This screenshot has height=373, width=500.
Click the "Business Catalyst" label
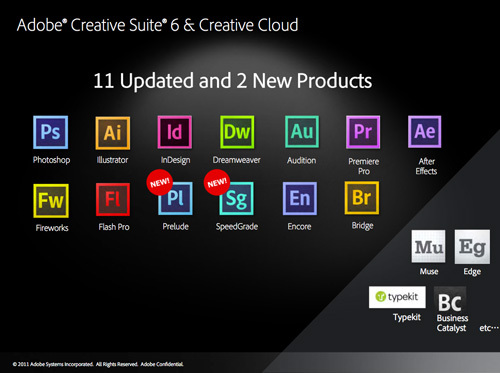click(452, 323)
